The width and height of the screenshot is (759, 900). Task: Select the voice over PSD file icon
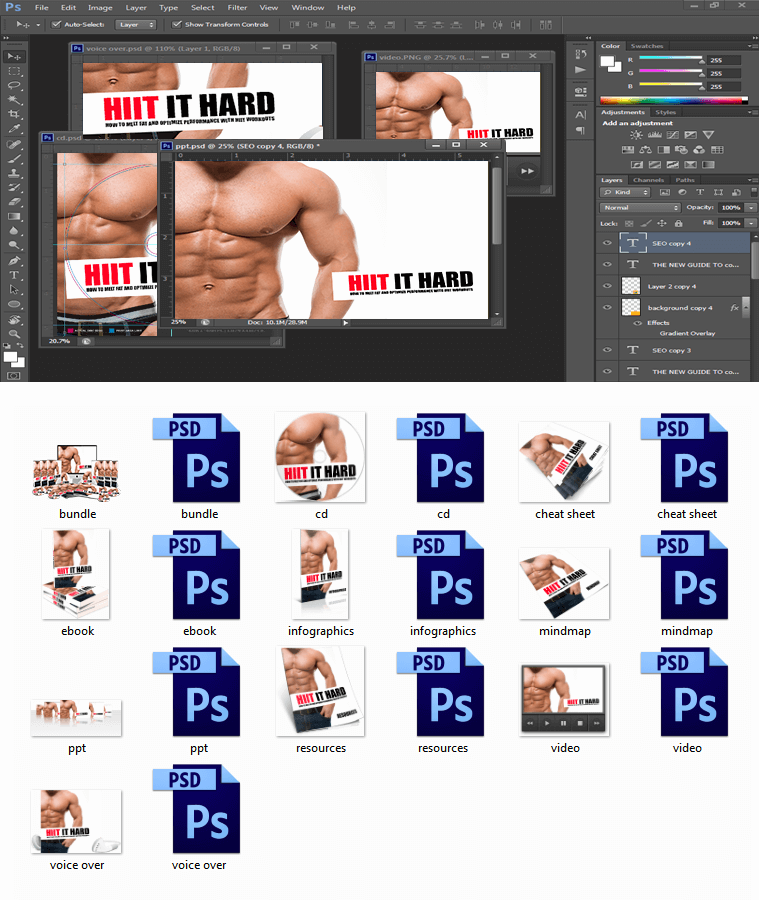196,809
